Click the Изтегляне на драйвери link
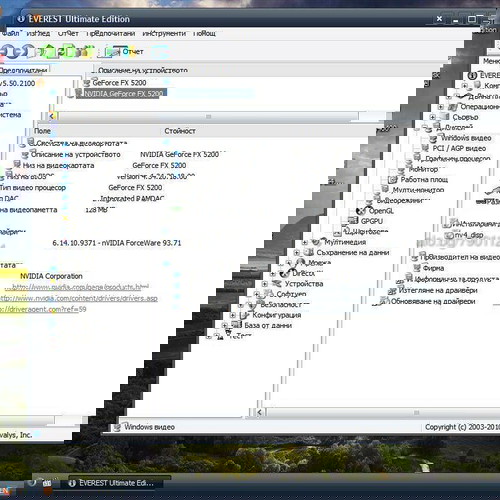This screenshot has width=500, height=500. [438, 290]
